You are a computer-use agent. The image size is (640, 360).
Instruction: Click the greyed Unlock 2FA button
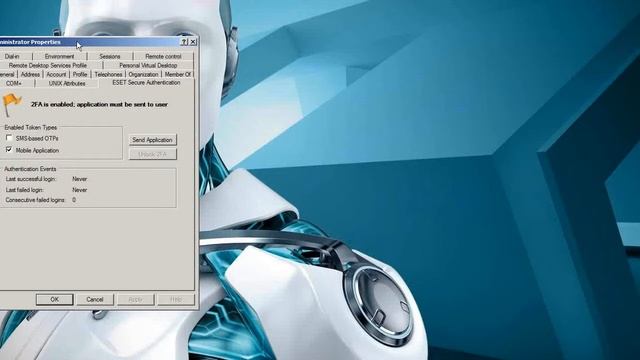tap(152, 154)
